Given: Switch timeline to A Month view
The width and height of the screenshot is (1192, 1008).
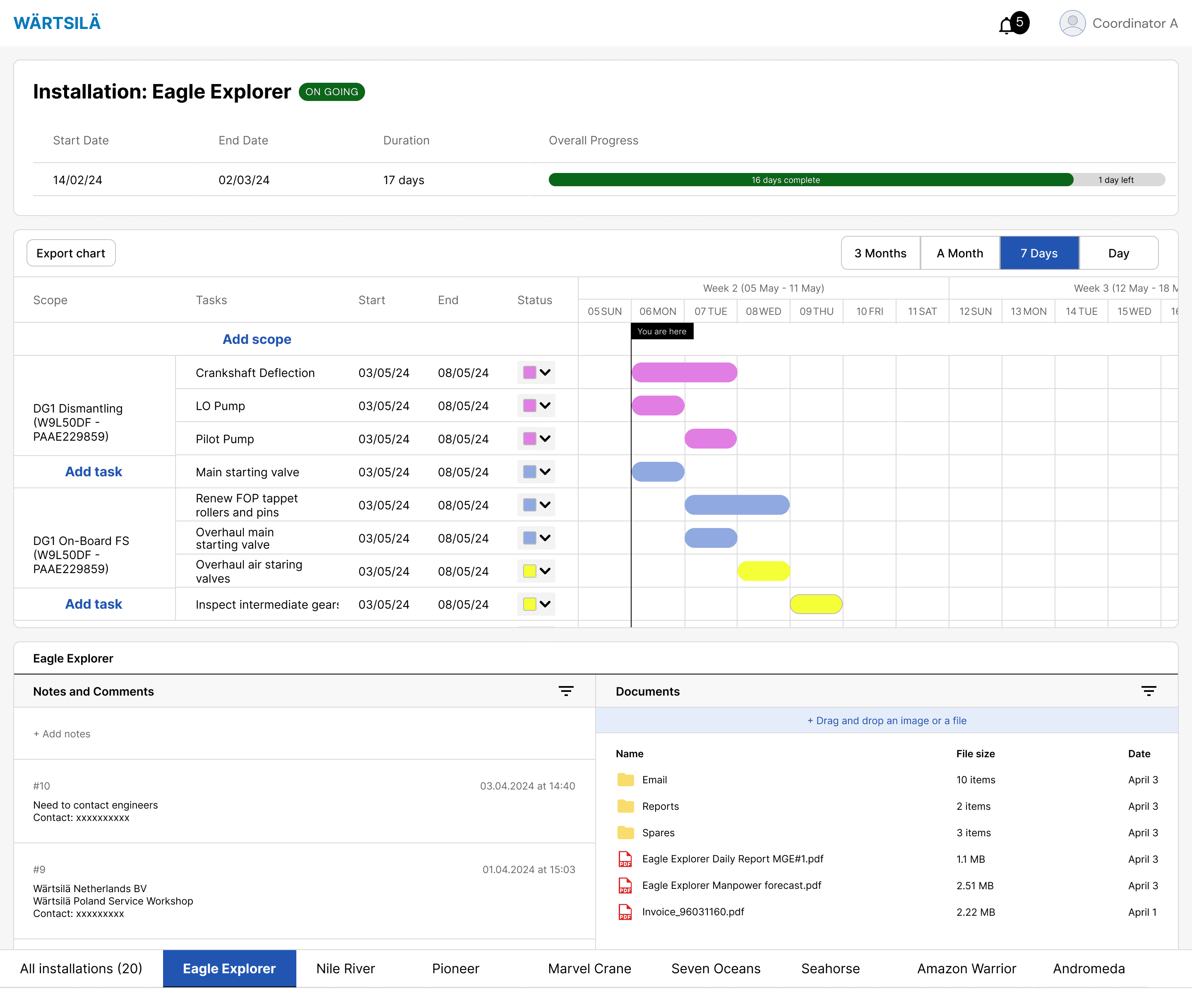Looking at the screenshot, I should click(x=960, y=253).
